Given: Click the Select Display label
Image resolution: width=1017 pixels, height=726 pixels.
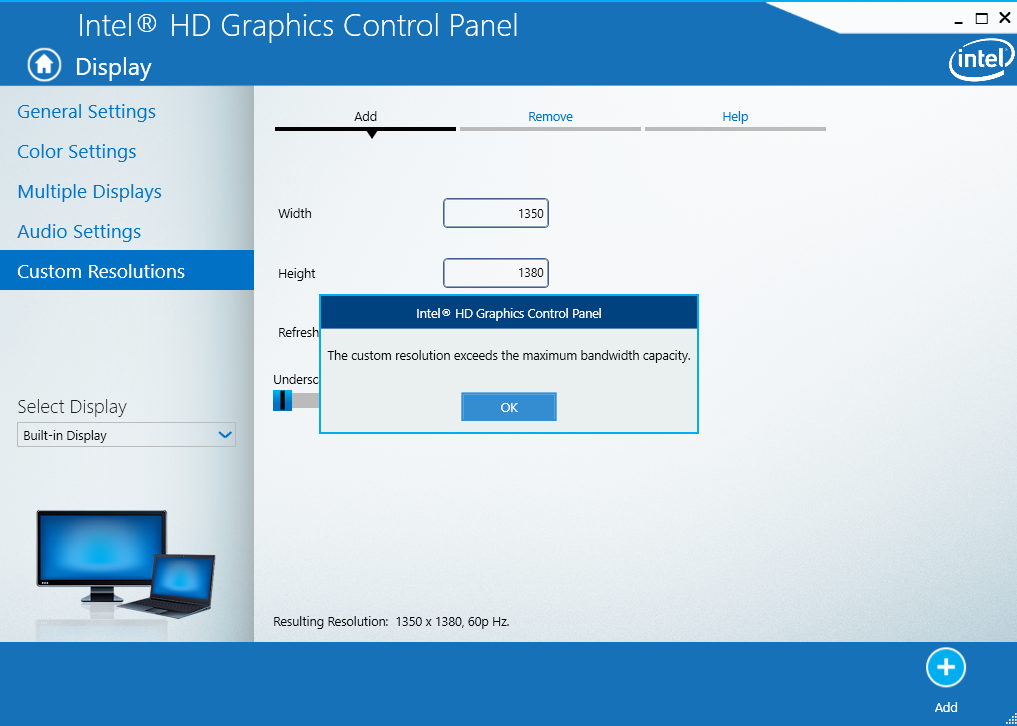Looking at the screenshot, I should pos(72,407).
